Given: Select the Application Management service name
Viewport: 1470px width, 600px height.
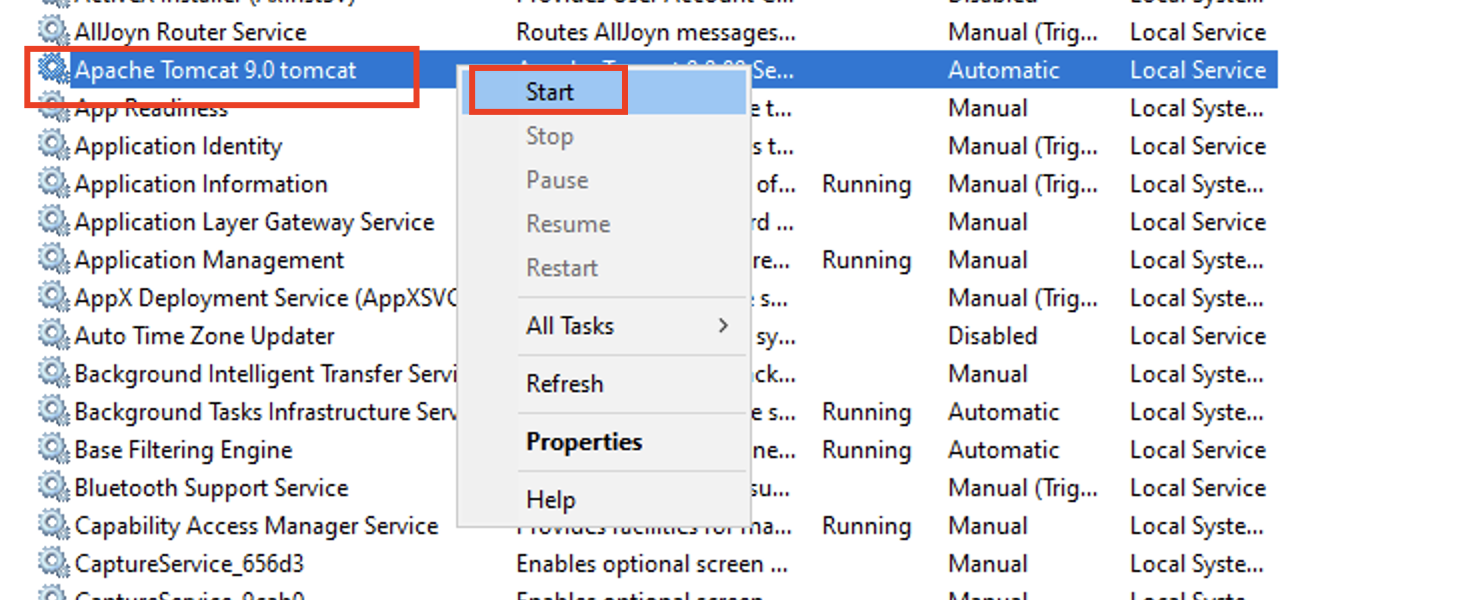Looking at the screenshot, I should 209,260.
